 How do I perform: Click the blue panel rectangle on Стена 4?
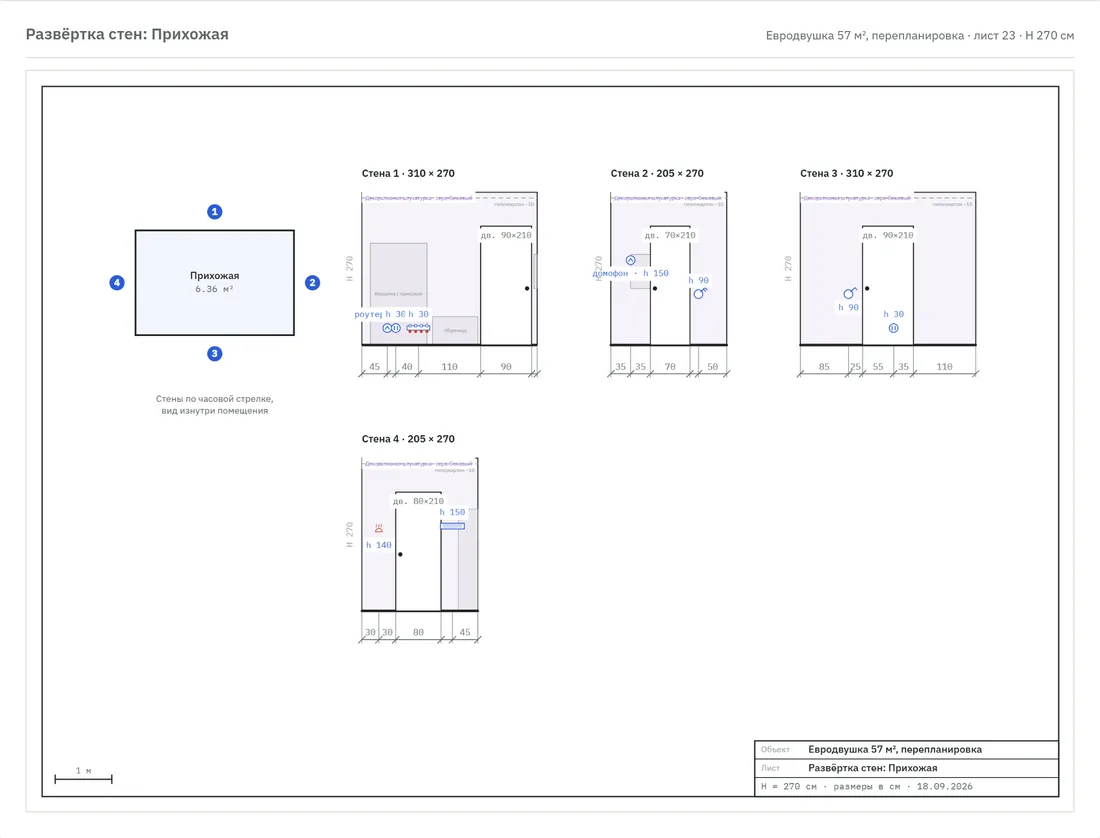[452, 526]
